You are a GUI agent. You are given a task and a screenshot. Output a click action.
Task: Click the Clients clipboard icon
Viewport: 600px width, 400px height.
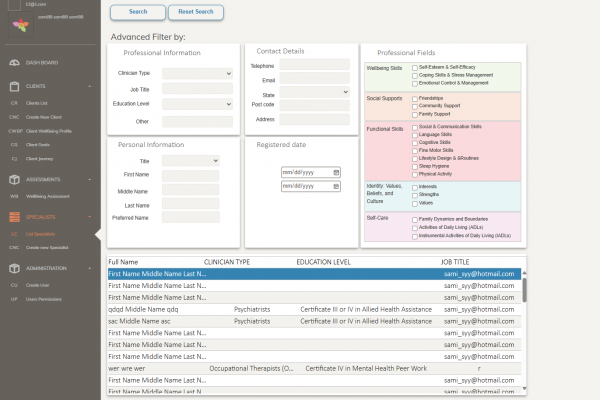(14, 86)
